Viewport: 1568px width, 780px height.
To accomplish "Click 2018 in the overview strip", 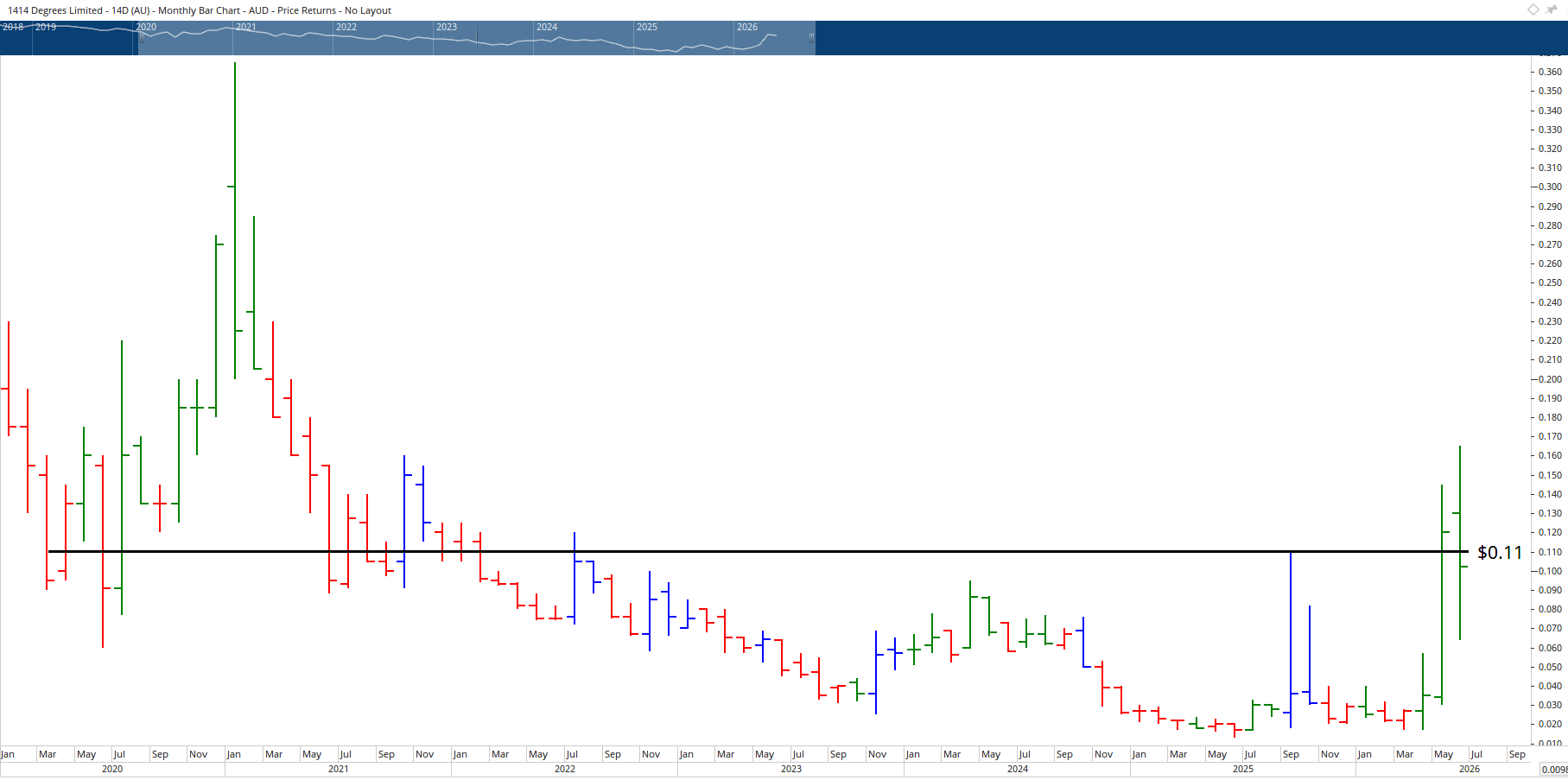I will pyautogui.click(x=13, y=27).
